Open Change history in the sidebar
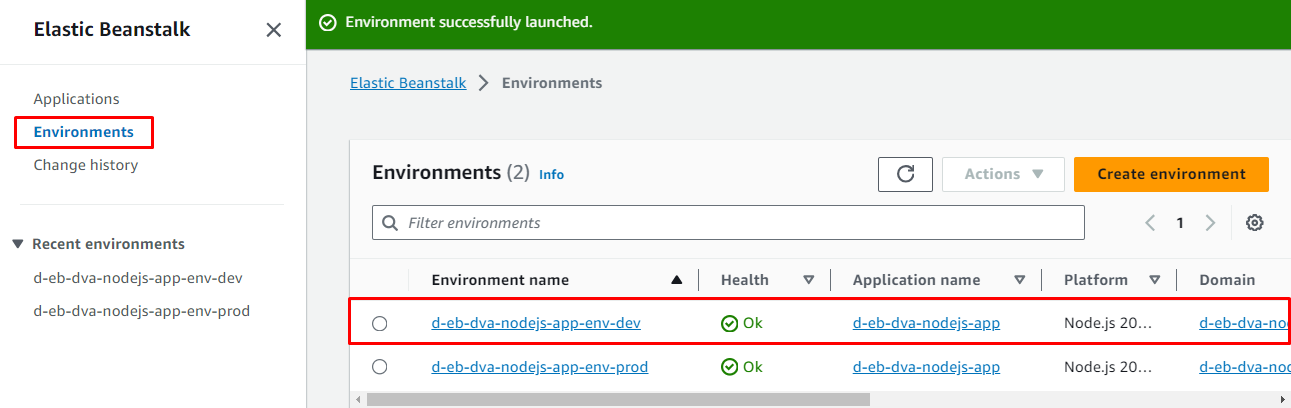 [86, 165]
